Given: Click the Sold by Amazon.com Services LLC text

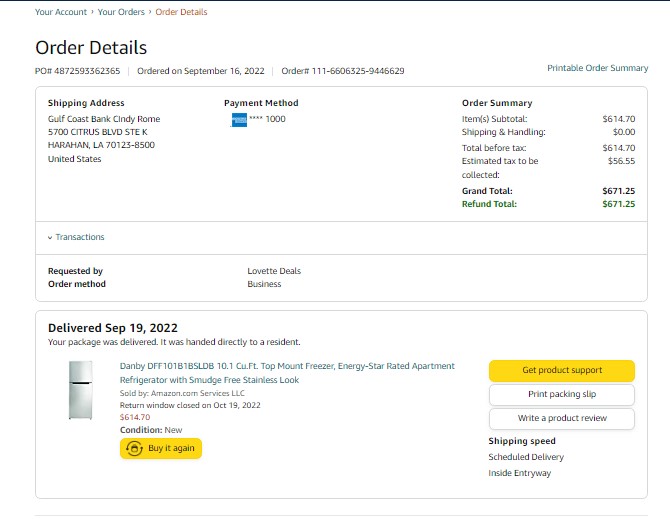Looking at the screenshot, I should click(x=182, y=393).
